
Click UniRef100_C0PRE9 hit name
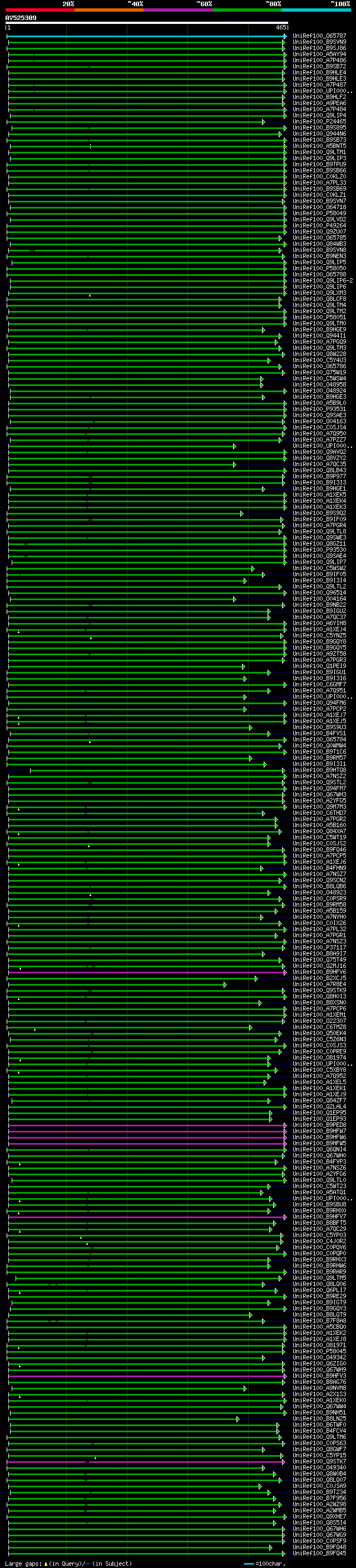point(319,1052)
